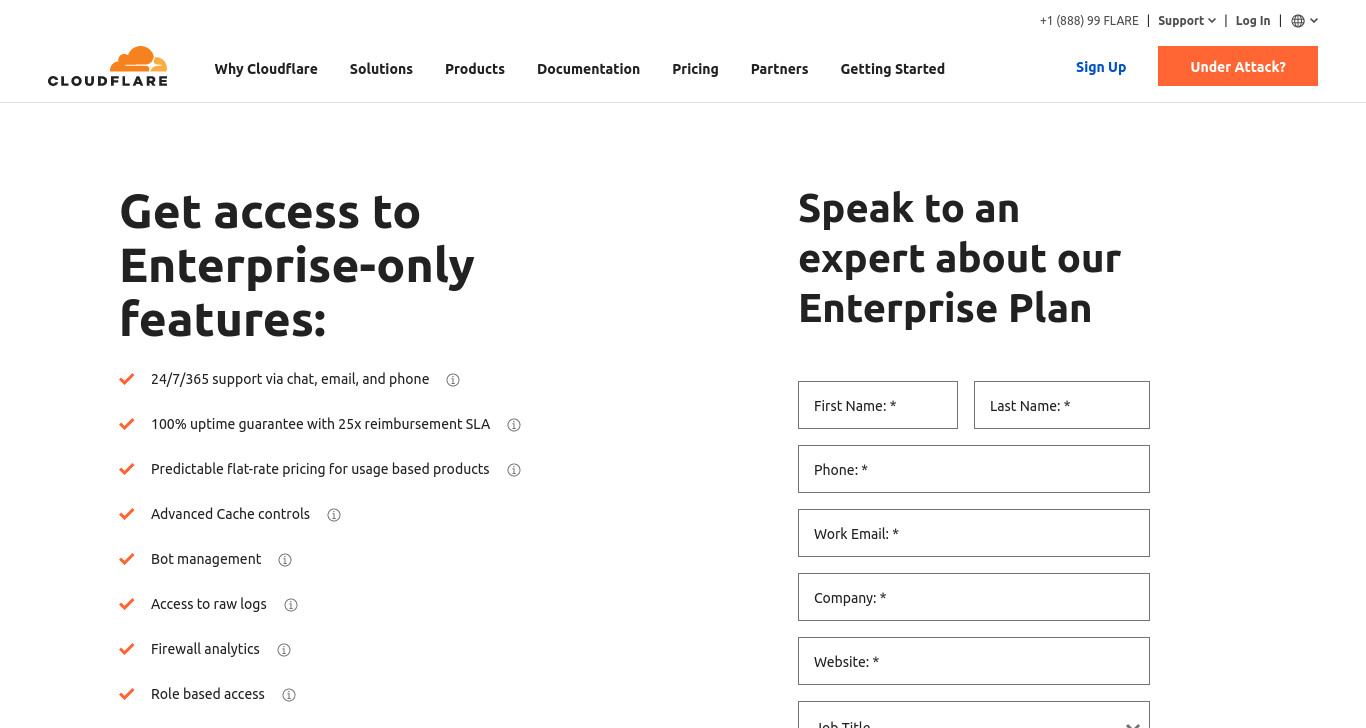
Task: Go to the Pricing page
Action: (695, 69)
